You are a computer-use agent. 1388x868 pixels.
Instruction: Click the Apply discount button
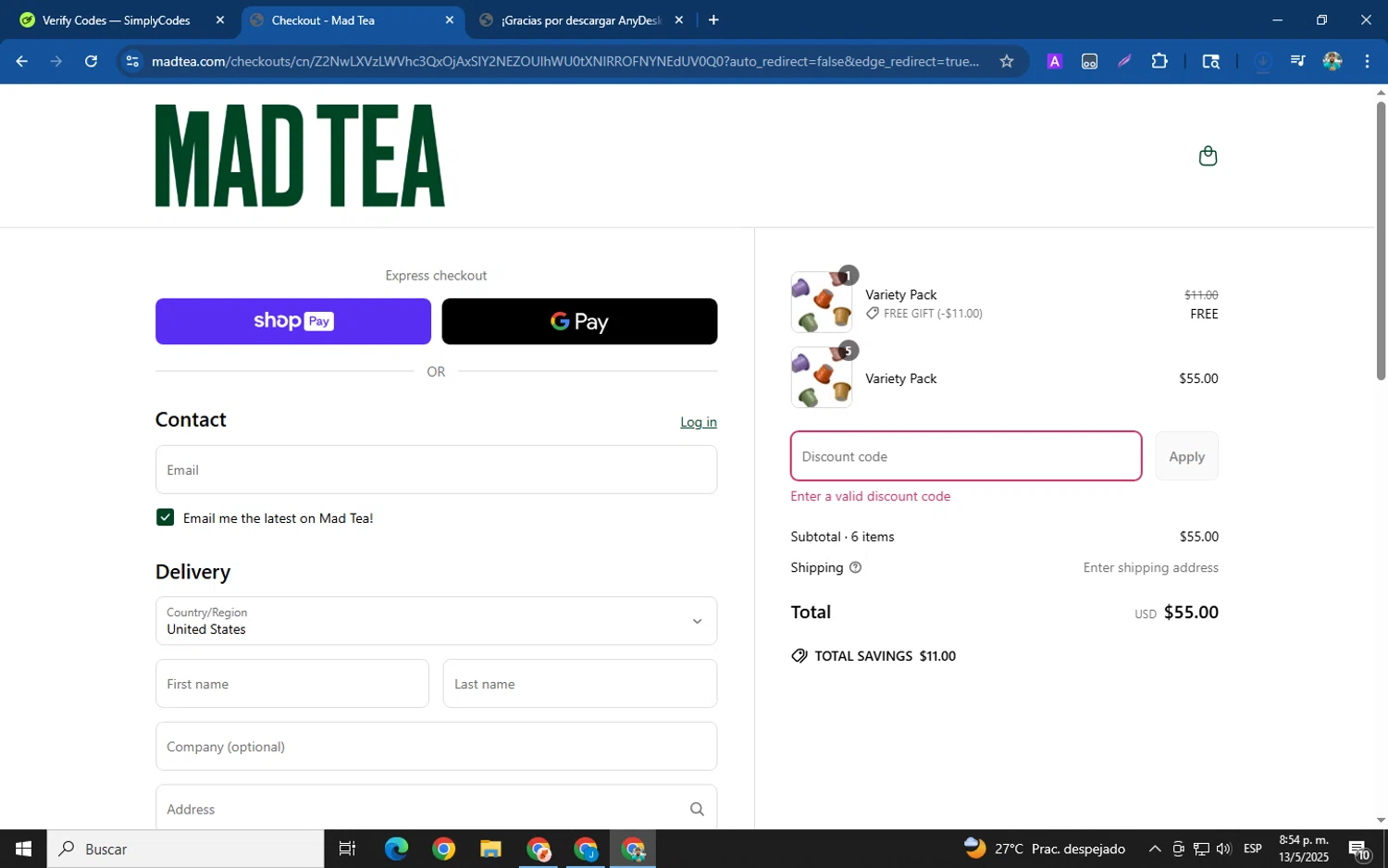point(1186,456)
